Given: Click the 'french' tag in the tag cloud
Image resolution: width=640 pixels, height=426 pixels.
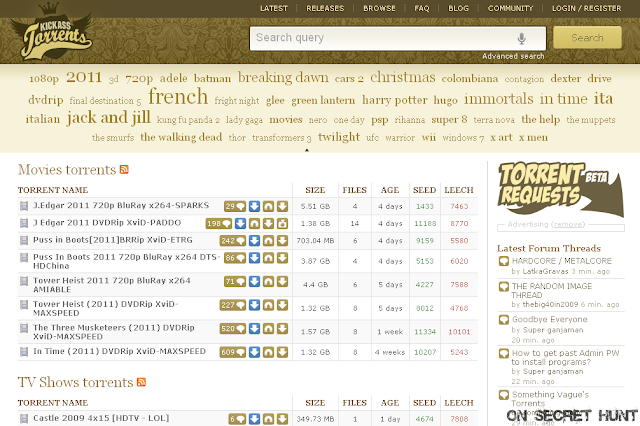Looking at the screenshot, I should click(x=178, y=97).
